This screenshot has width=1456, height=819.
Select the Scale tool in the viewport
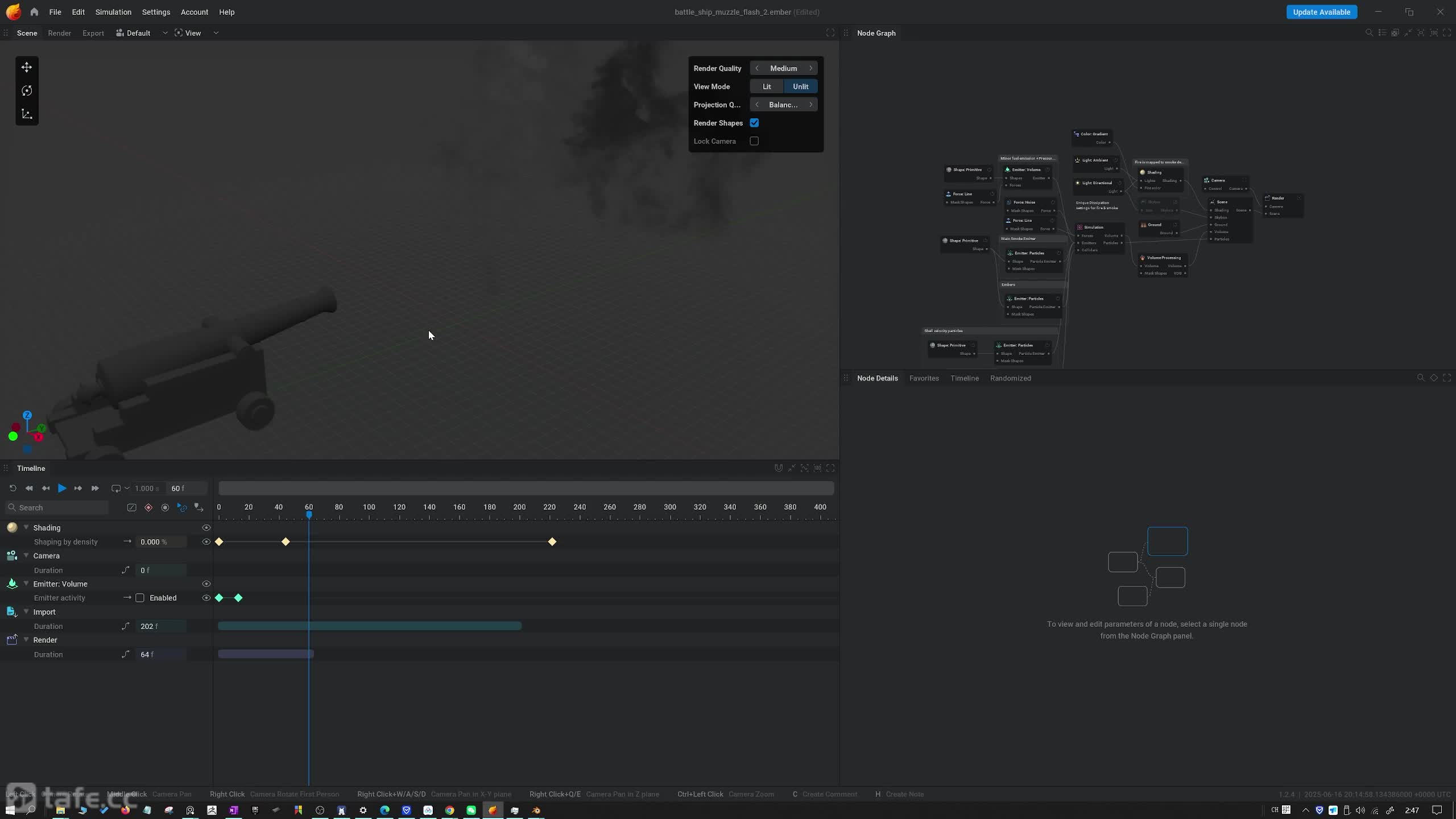coord(27,114)
